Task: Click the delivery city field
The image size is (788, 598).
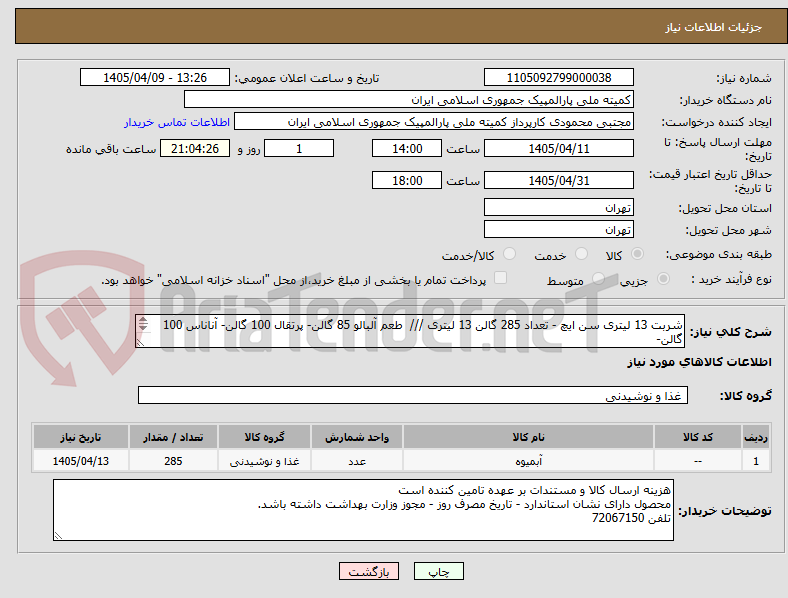Action: click(558, 229)
